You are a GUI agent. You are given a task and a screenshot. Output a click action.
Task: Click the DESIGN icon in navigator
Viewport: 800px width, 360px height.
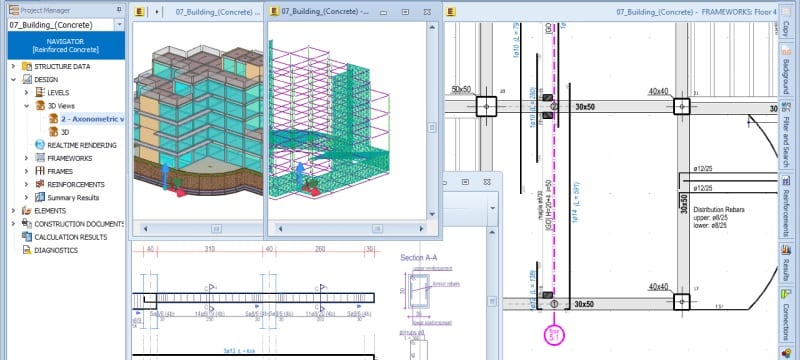click(27, 80)
